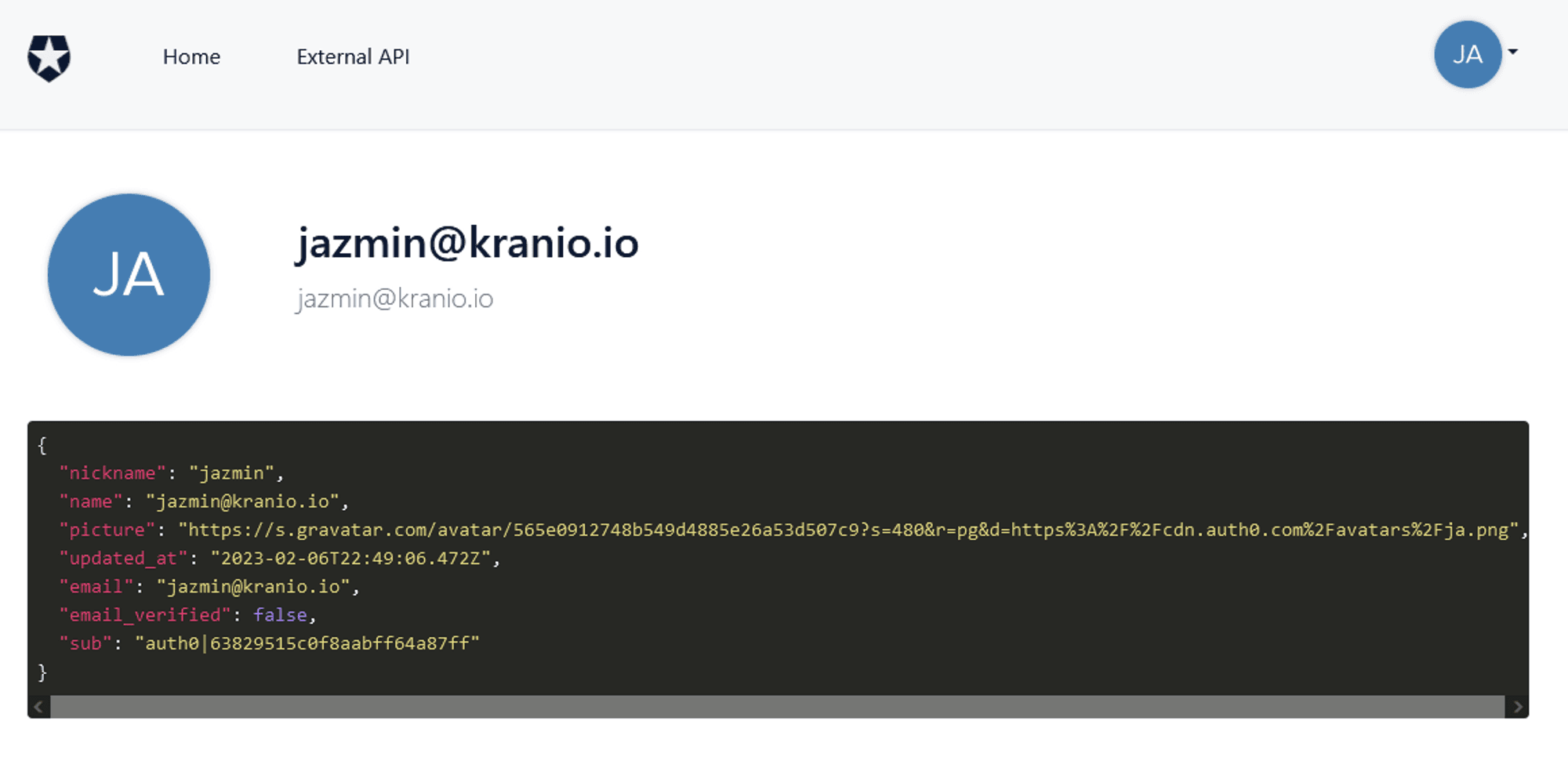Click the left arrow of code scrollbar

[38, 707]
